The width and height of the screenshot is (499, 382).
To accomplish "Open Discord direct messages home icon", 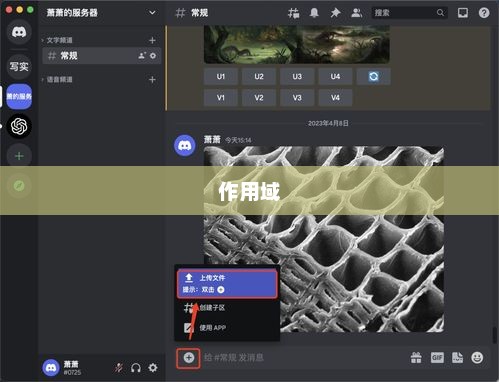I will (19, 32).
